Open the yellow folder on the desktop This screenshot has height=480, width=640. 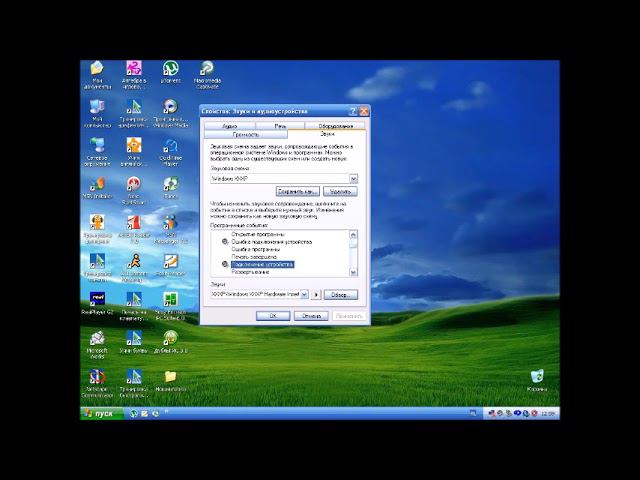click(171, 381)
